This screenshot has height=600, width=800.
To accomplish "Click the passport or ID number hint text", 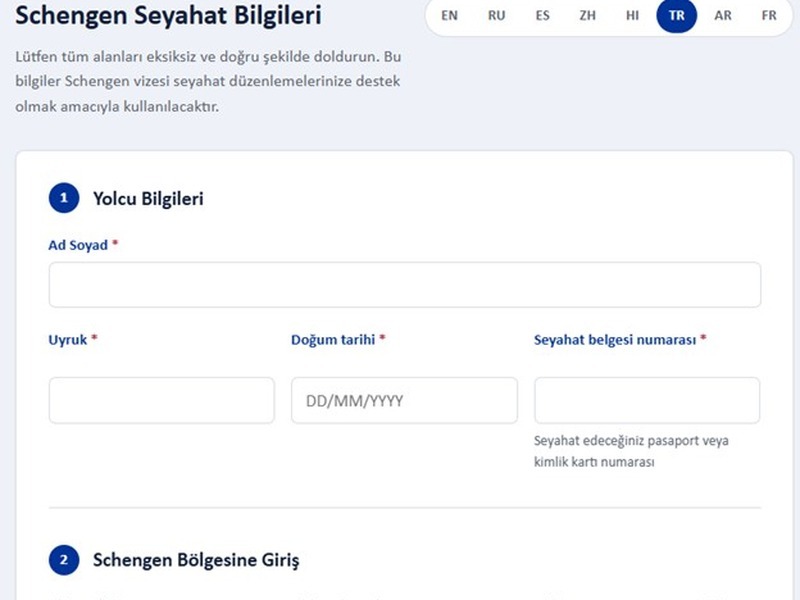I will (631, 451).
